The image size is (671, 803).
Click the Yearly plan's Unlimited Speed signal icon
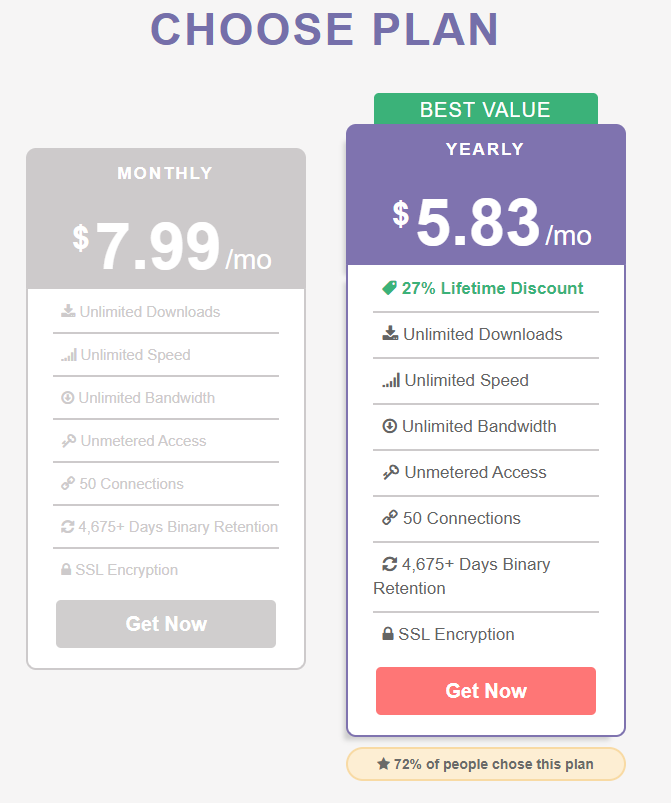click(x=391, y=380)
